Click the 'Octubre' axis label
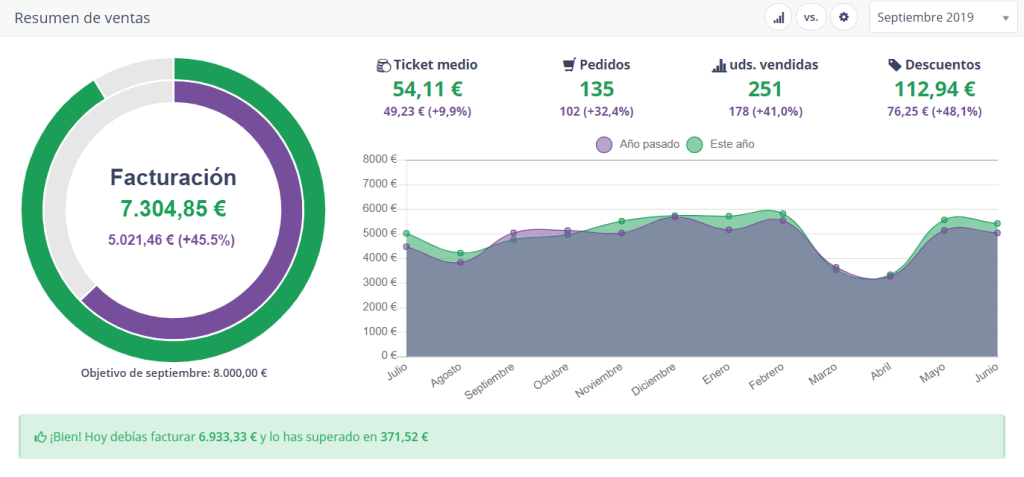 pos(550,377)
